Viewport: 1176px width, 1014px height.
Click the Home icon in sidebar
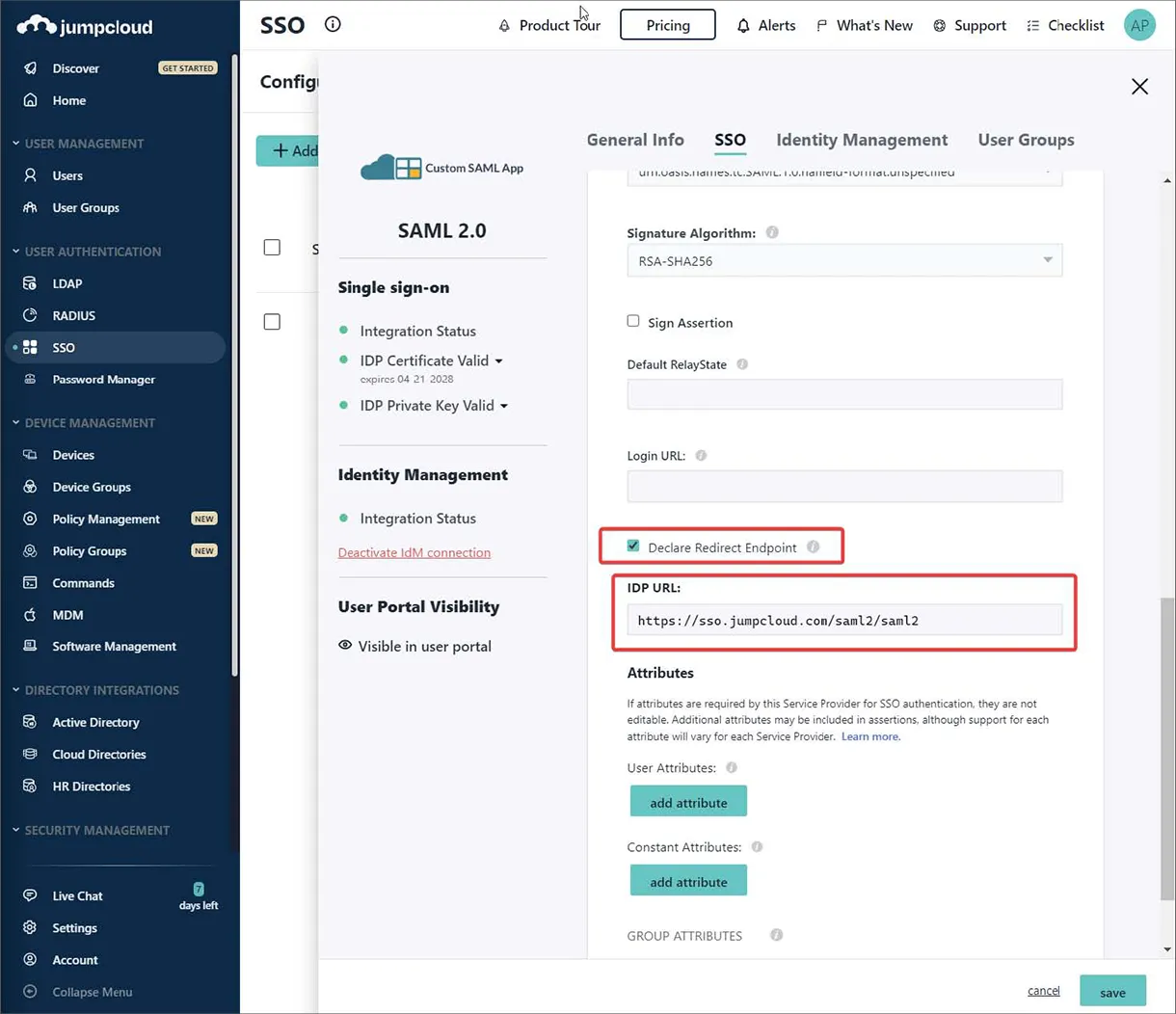[x=31, y=100]
